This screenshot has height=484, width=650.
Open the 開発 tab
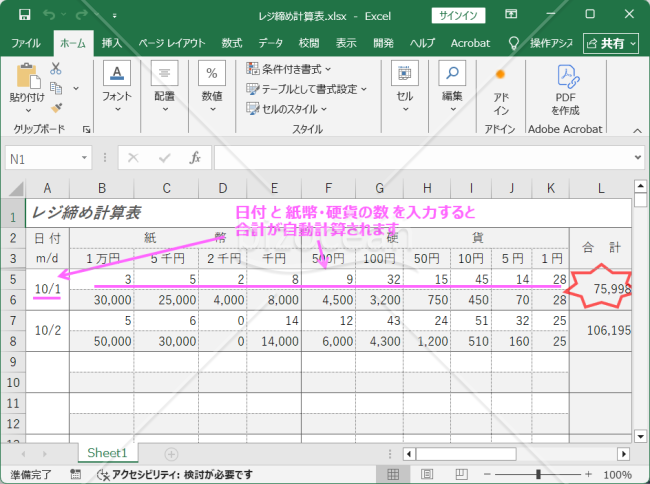click(x=383, y=43)
